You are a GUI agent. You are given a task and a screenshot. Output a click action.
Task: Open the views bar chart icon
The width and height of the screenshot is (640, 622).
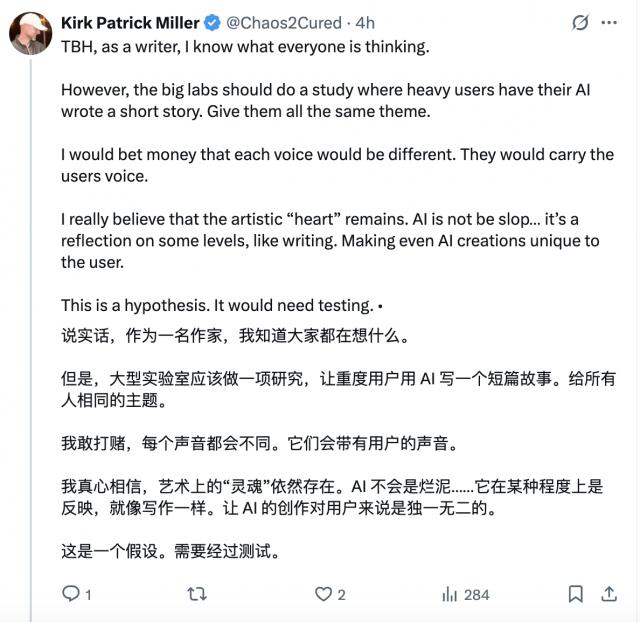(x=450, y=594)
